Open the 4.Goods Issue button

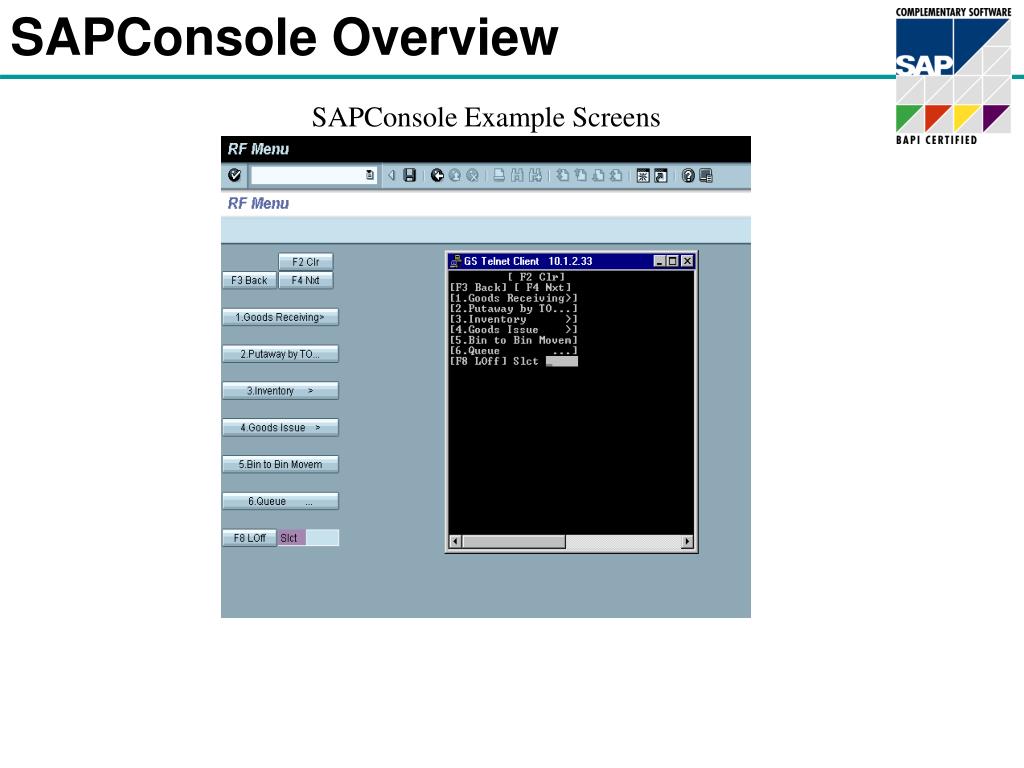tap(280, 428)
